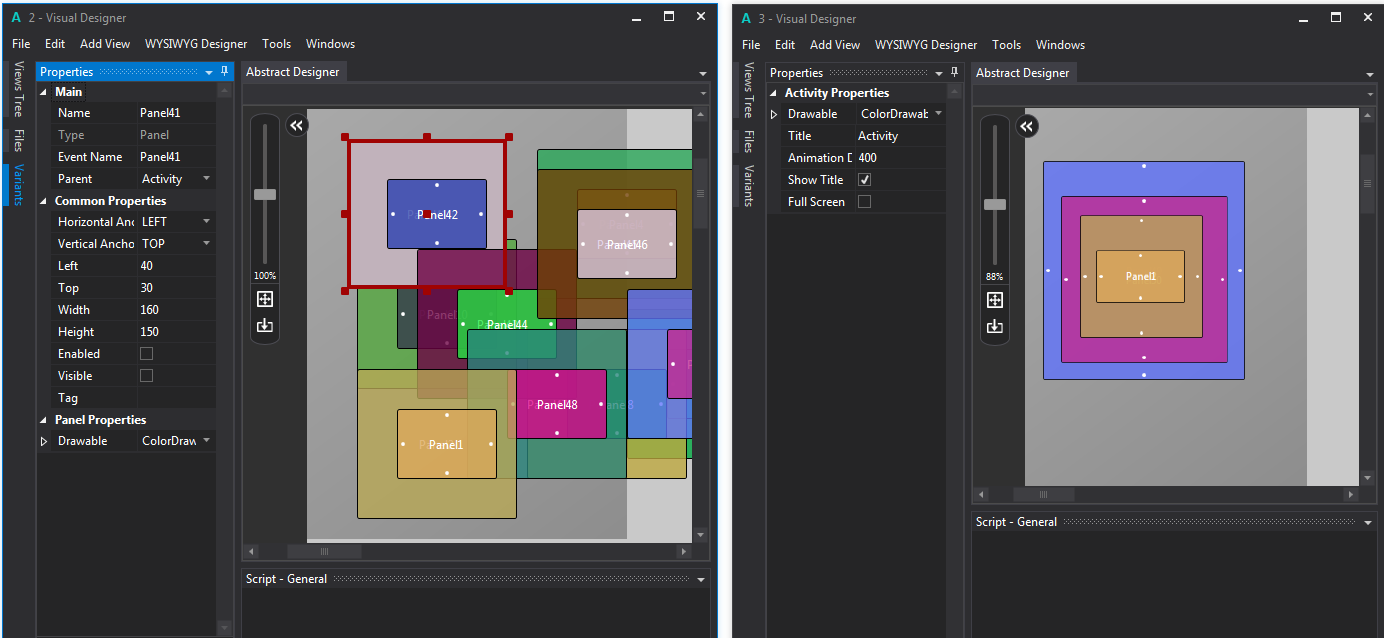Image resolution: width=1384 pixels, height=638 pixels.
Task: Toggle the Enabled checkbox
Action: pos(147,354)
